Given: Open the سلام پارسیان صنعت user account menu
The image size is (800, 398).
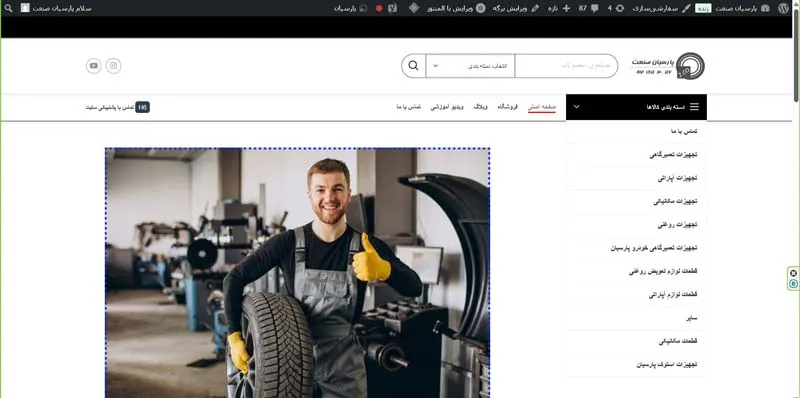Looking at the screenshot, I should click(56, 8).
